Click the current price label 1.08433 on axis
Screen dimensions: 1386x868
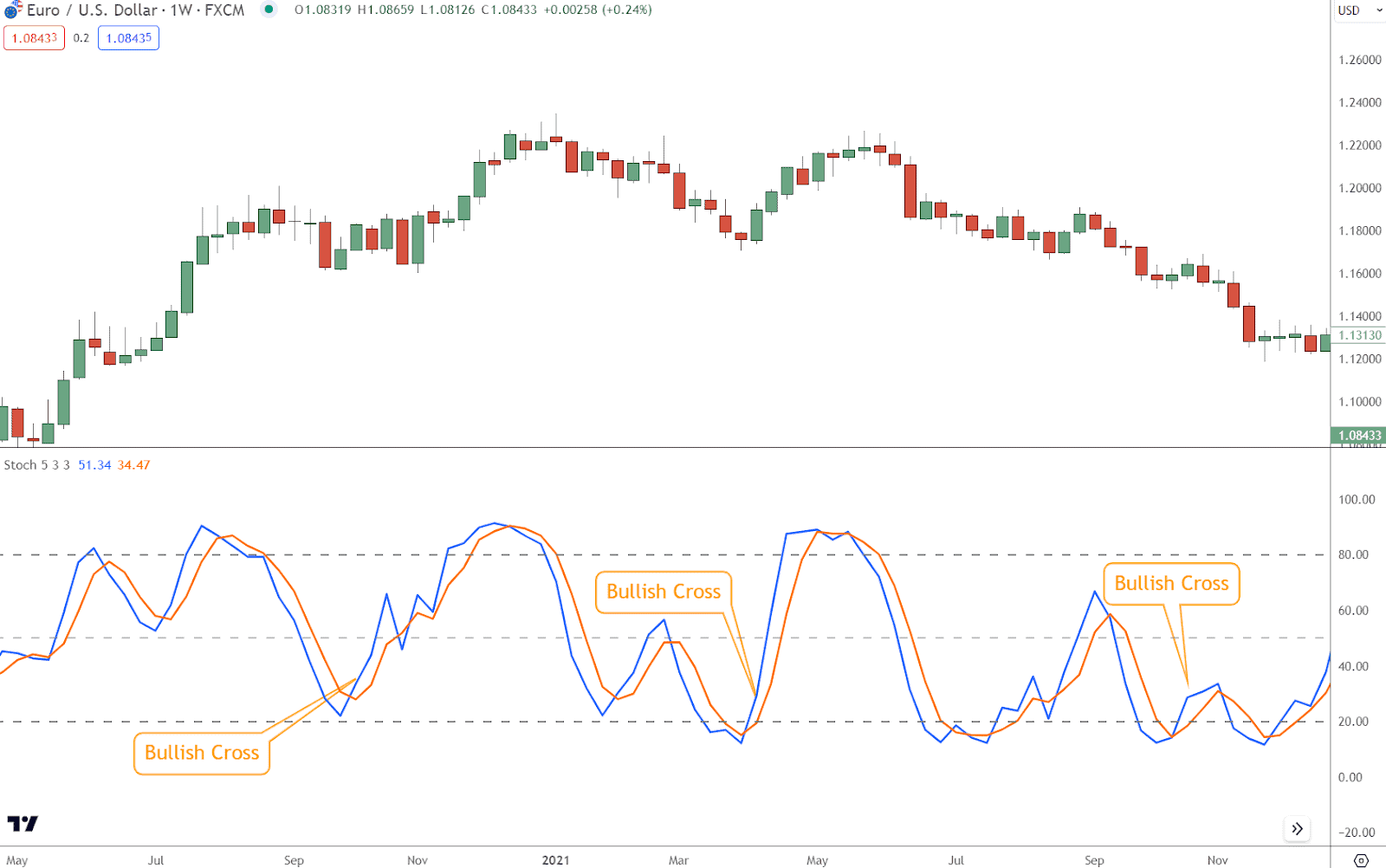point(1358,436)
